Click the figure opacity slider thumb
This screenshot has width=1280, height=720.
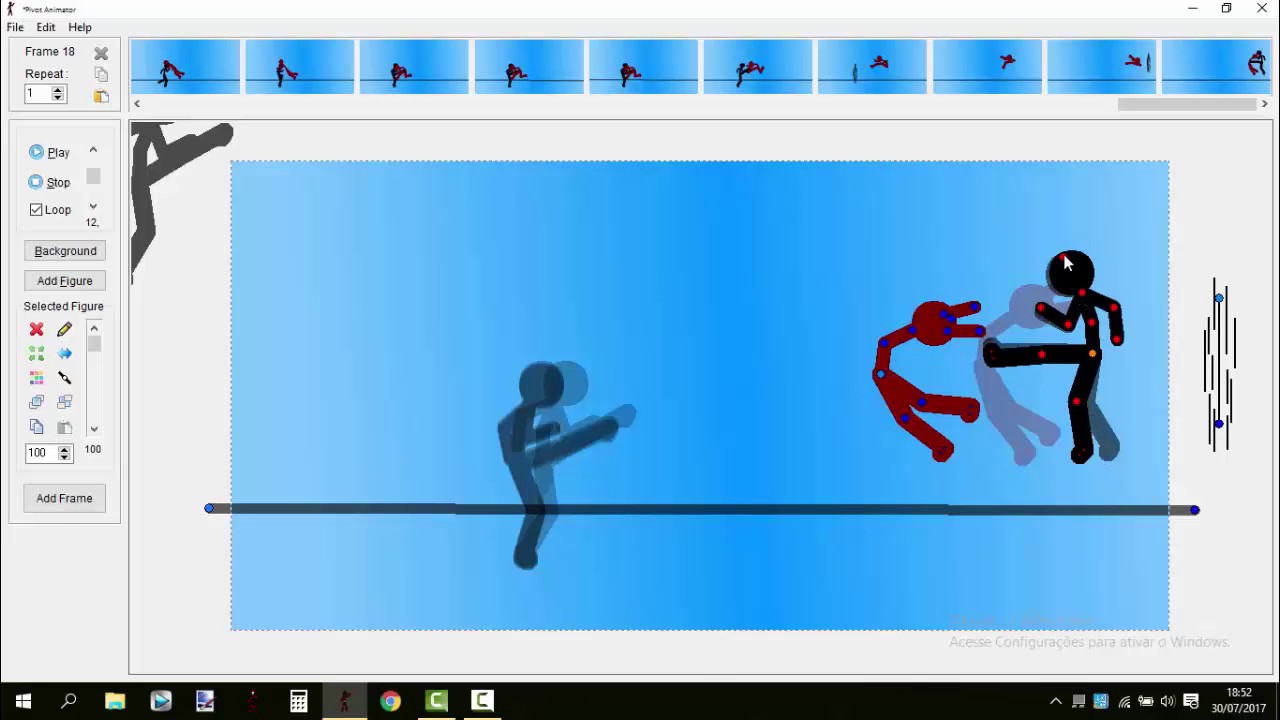pyautogui.click(x=94, y=344)
